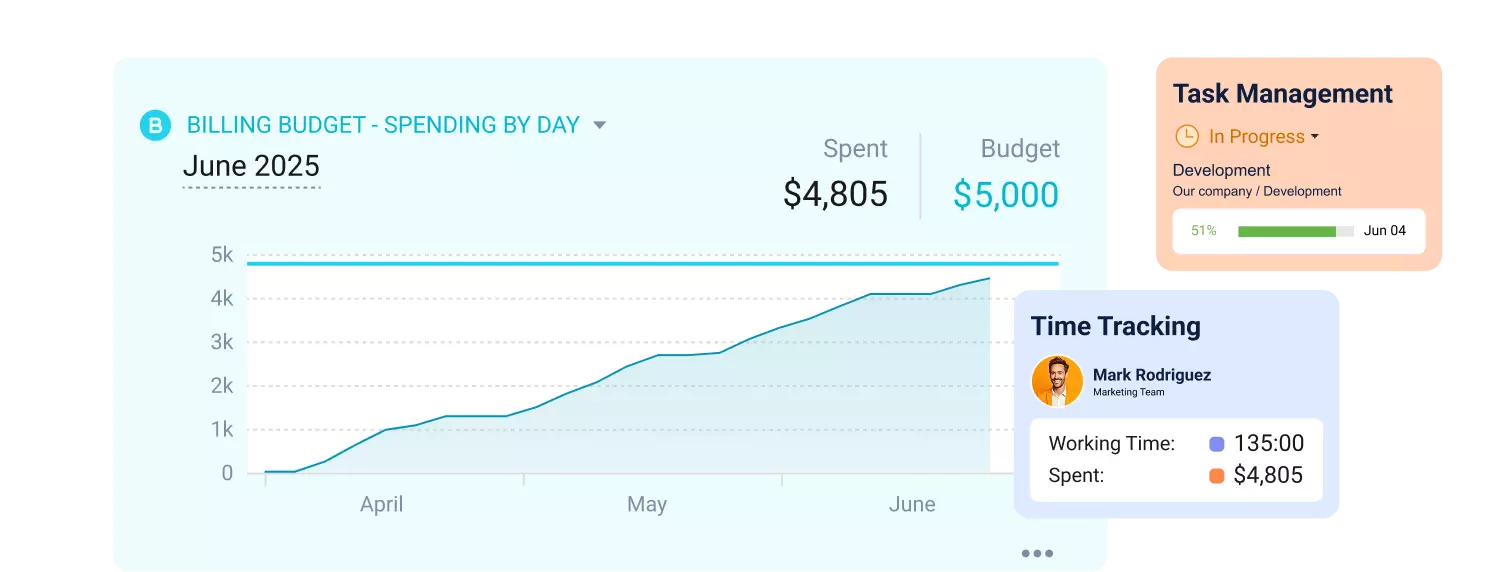This screenshot has height=572, width=1500.
Task: Click the May label on chart axis
Action: 647,504
